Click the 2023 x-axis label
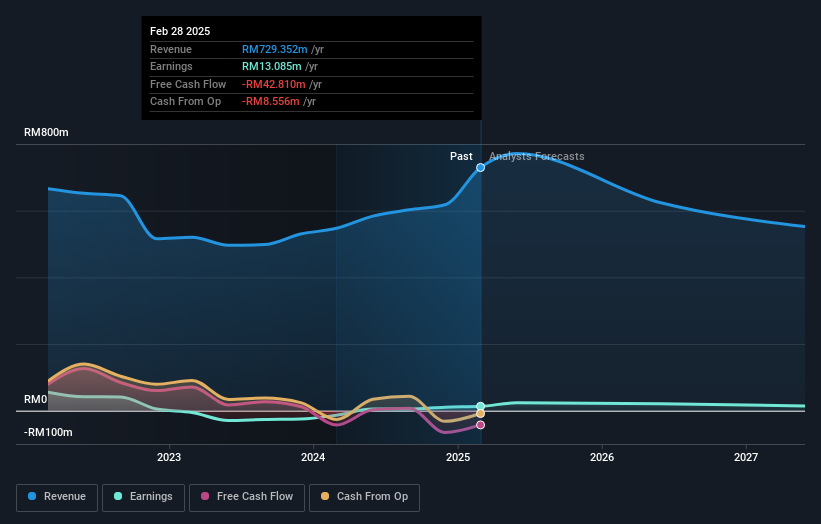Image resolution: width=821 pixels, height=524 pixels. (169, 458)
